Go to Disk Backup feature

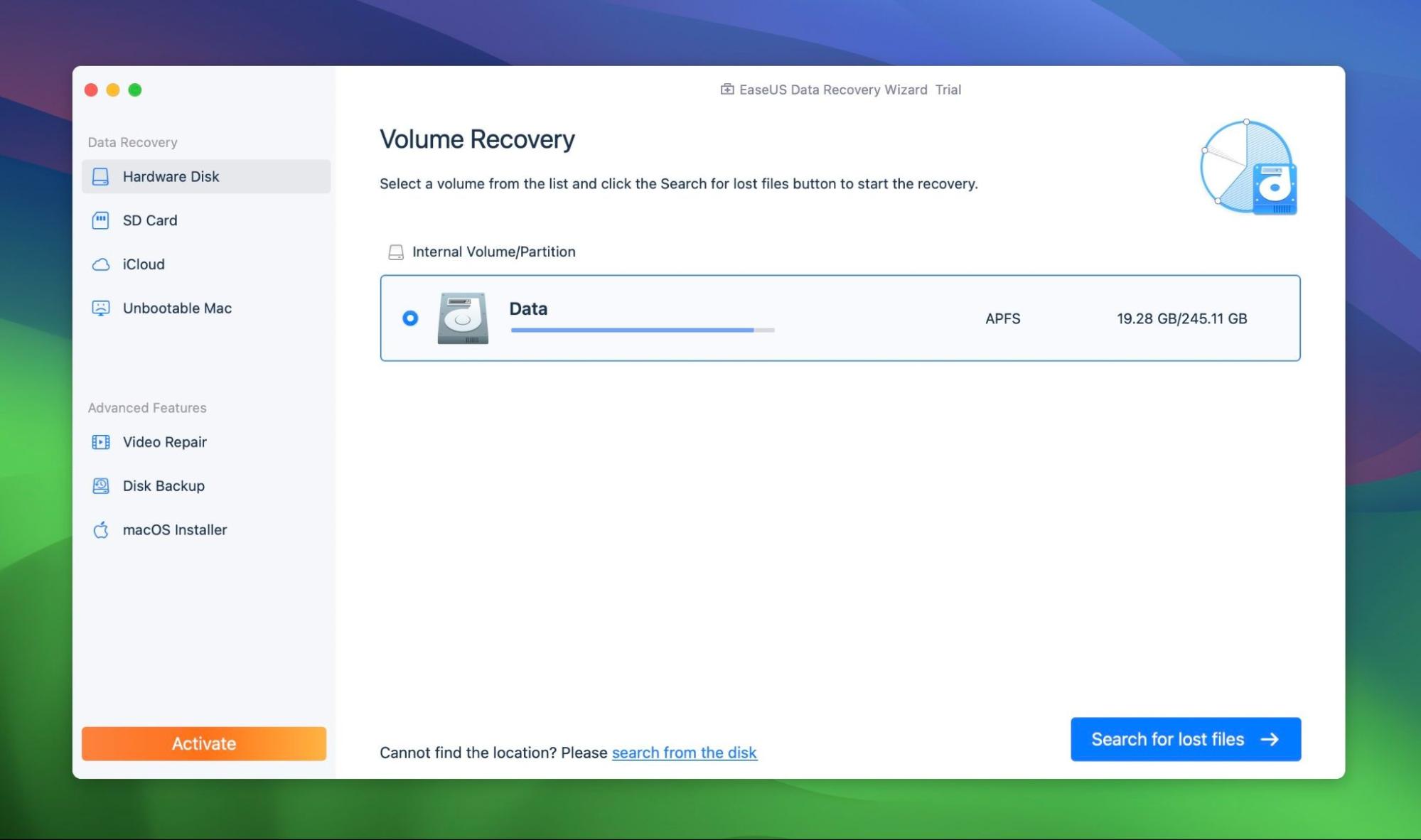click(x=206, y=486)
